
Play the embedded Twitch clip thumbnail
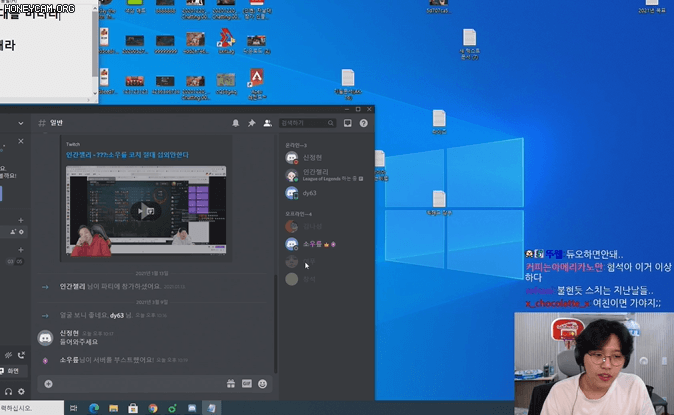tap(146, 211)
